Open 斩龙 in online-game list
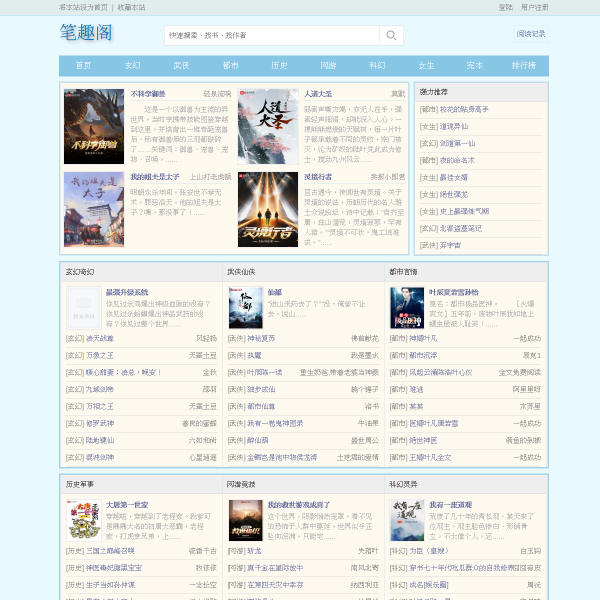Viewport: 600px width, 600px height. click(254, 551)
